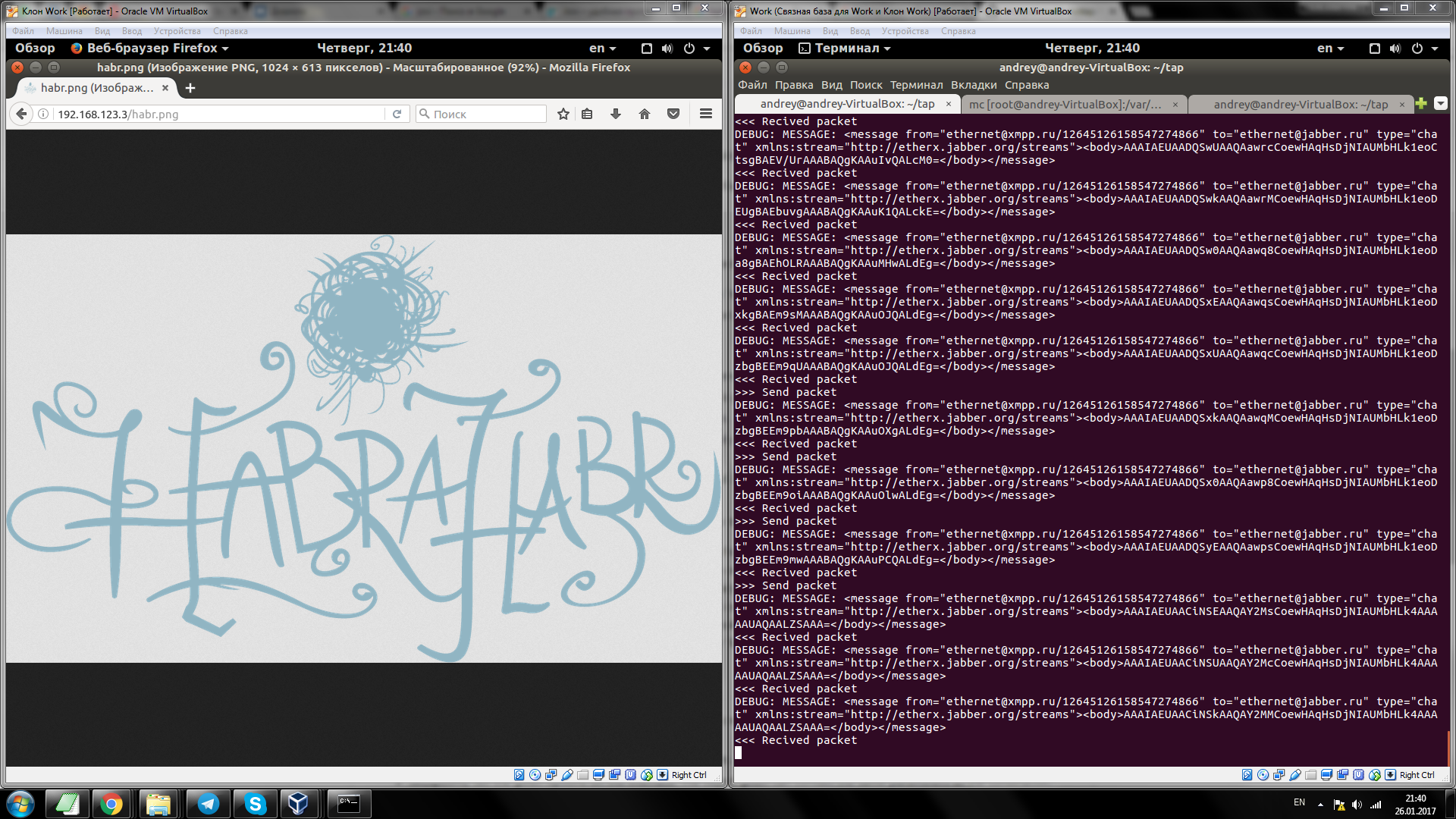Open Telegram from Windows taskbar
The image size is (1456, 819).
(208, 804)
